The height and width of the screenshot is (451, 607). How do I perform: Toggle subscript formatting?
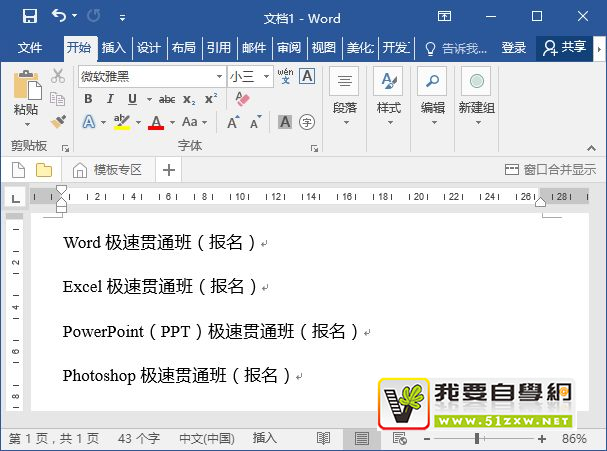189,99
